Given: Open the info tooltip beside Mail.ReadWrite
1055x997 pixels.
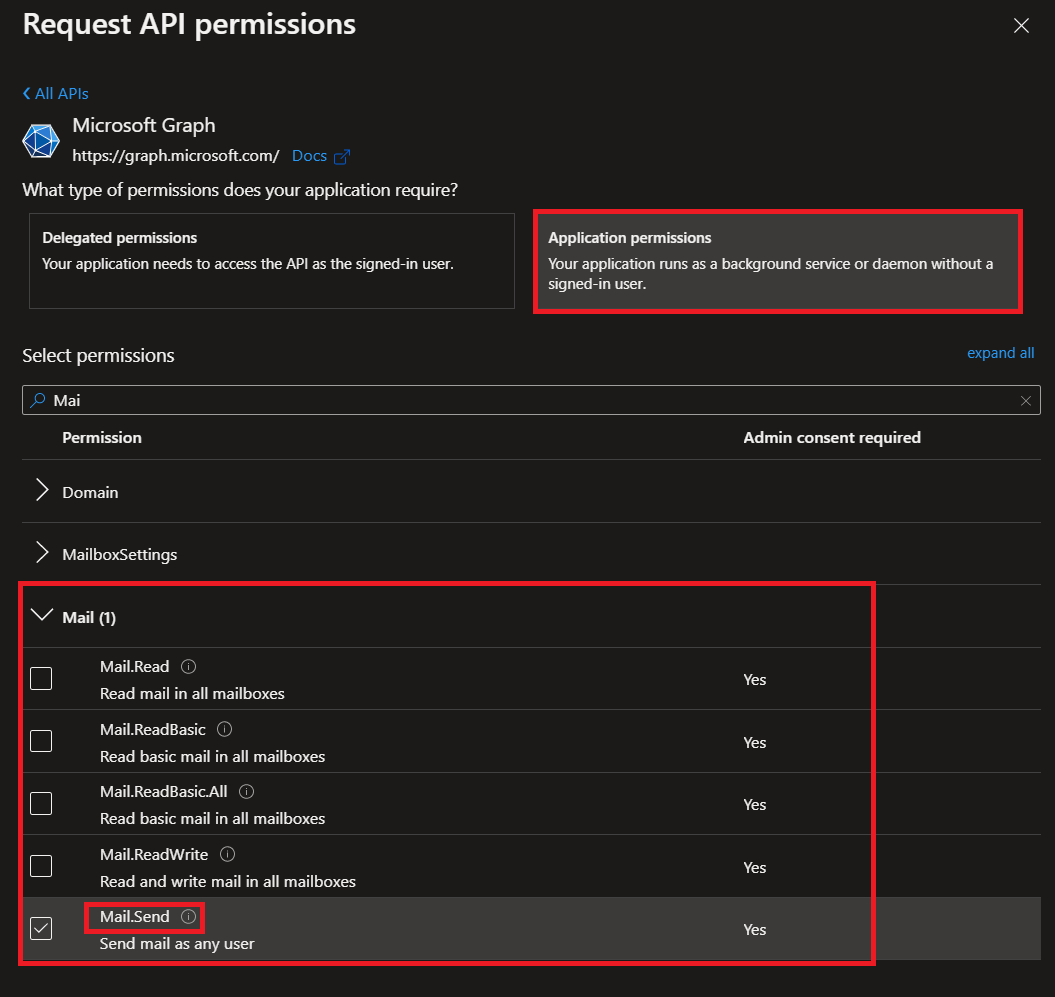Looking at the screenshot, I should point(227,854).
